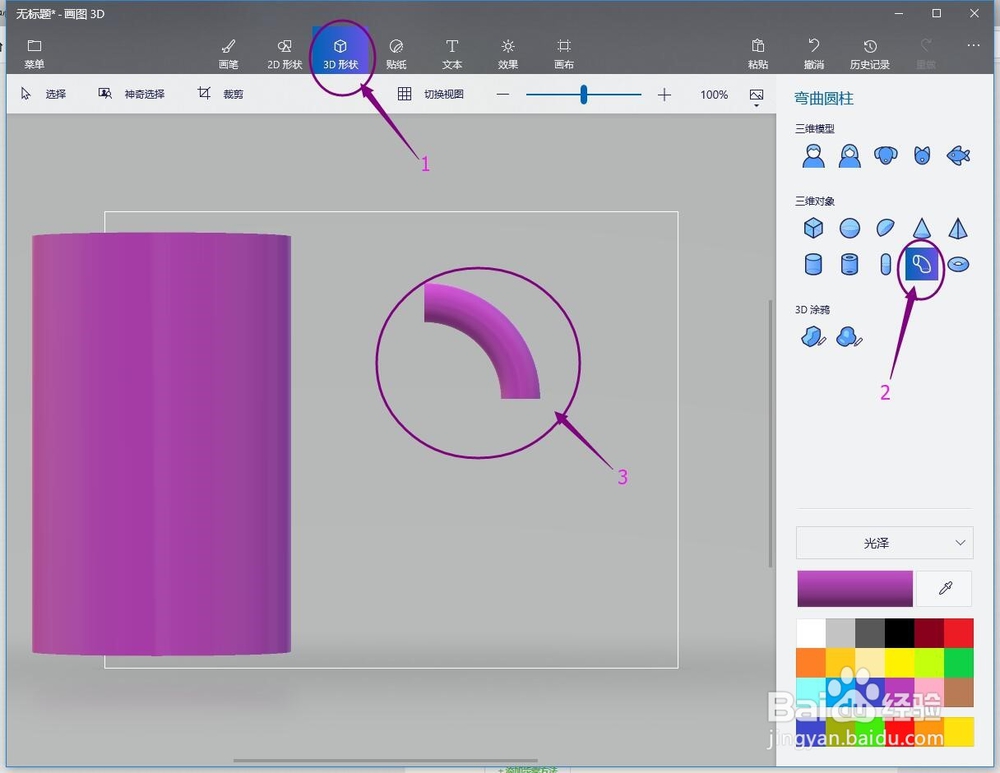Viewport: 1000px width, 773px height.
Task: Open the 光泽 material dropdown
Action: click(885, 543)
